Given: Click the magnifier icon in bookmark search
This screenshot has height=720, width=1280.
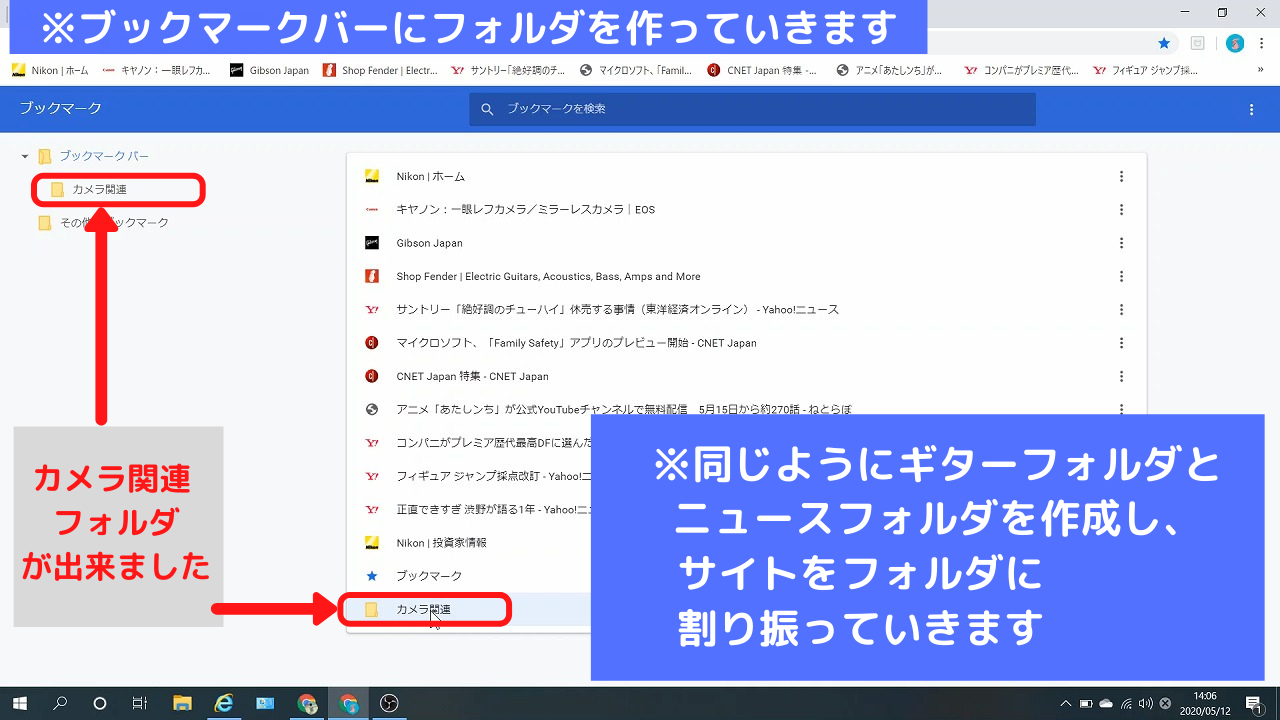Looking at the screenshot, I should tap(487, 109).
